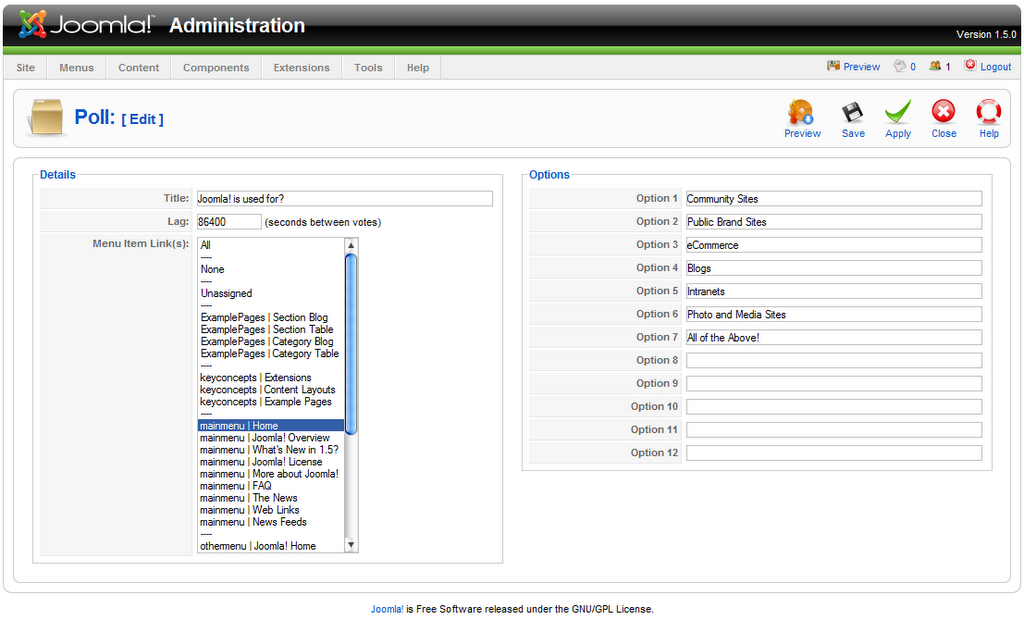
Task: Apply changes using the green checkmark
Action: point(898,119)
